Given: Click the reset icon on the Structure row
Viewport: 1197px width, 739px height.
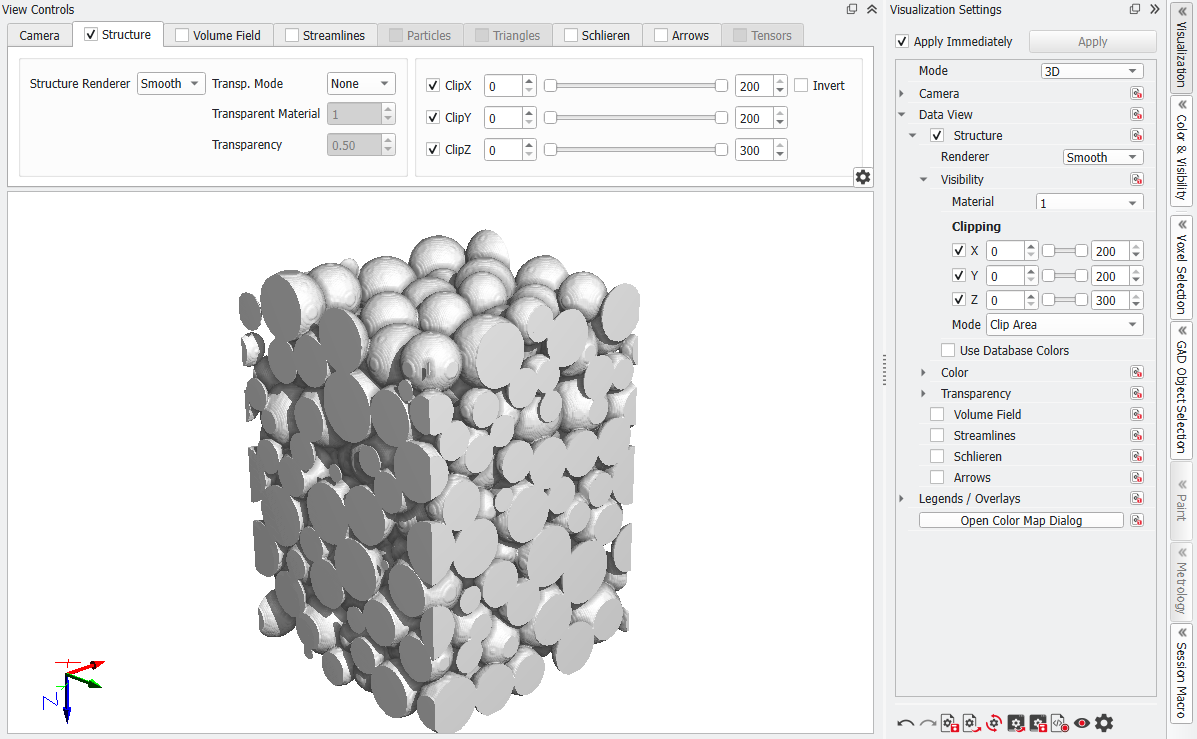Looking at the screenshot, I should pyautogui.click(x=1137, y=135).
